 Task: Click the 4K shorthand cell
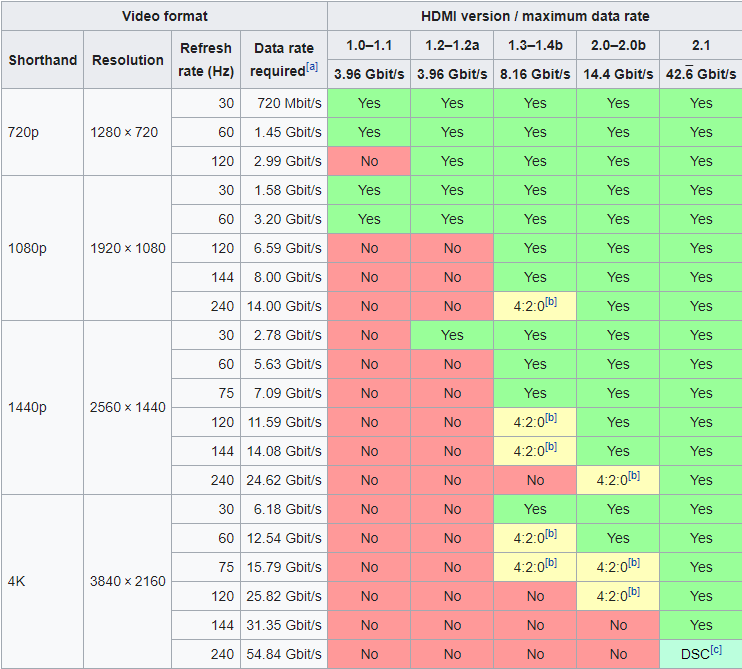point(43,581)
